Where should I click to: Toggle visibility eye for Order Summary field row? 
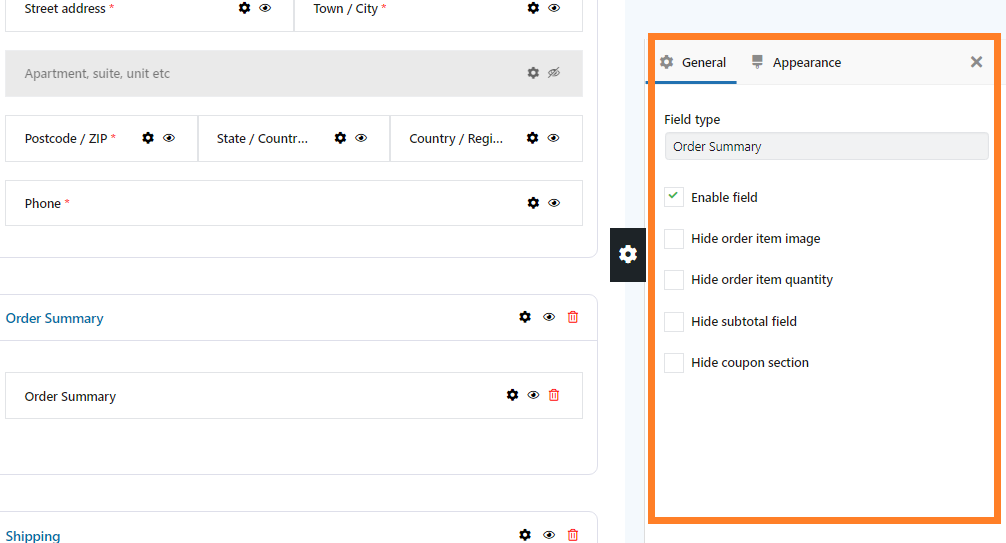coord(533,395)
